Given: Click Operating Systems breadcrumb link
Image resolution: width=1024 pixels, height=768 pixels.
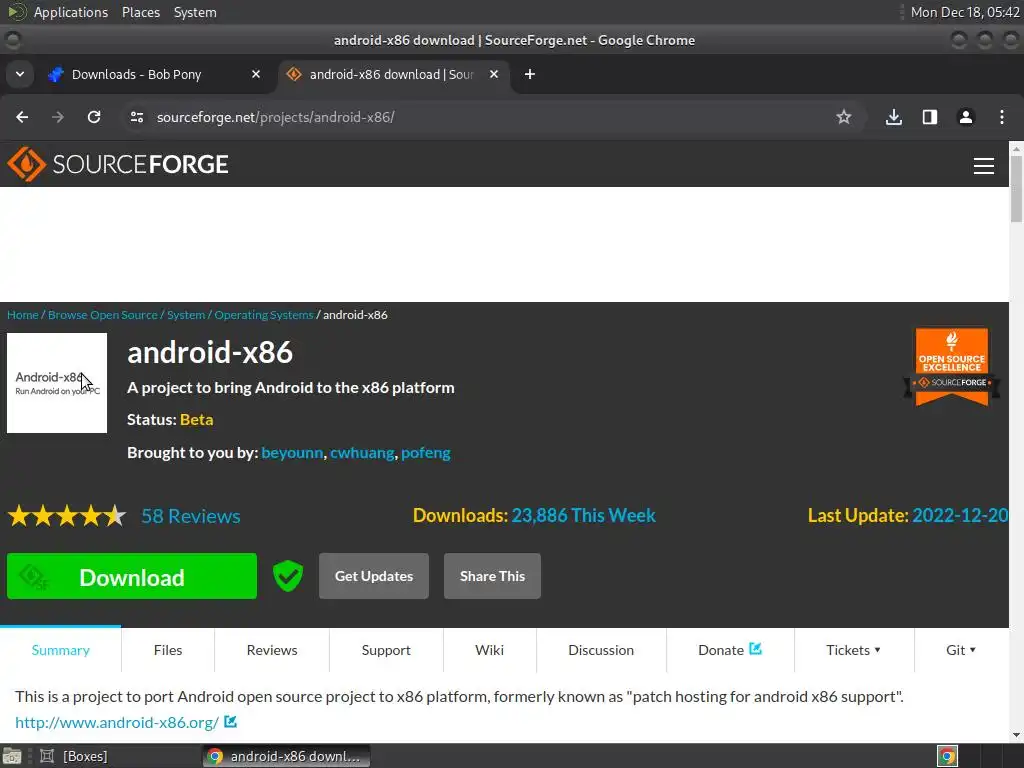Looking at the screenshot, I should [x=264, y=315].
